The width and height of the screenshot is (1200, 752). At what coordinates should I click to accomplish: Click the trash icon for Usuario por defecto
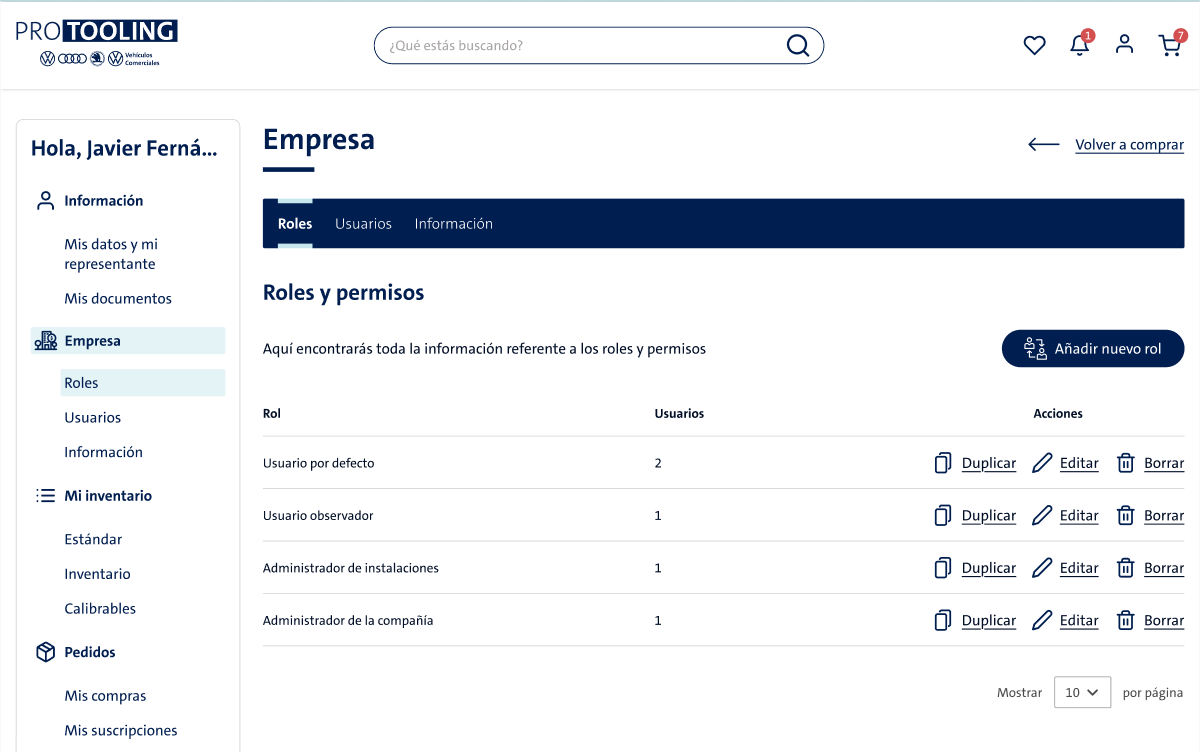click(1126, 463)
